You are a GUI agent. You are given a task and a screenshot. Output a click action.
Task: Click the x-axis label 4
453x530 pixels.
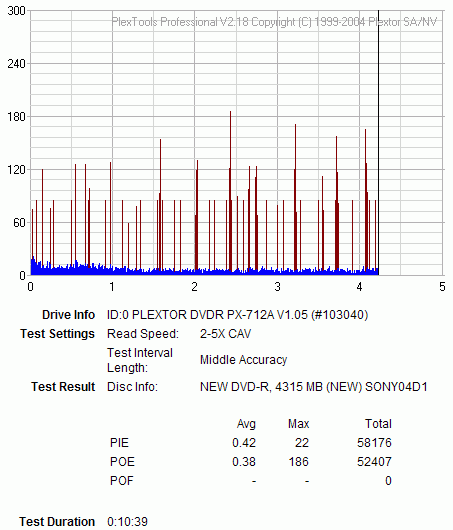tap(359, 287)
